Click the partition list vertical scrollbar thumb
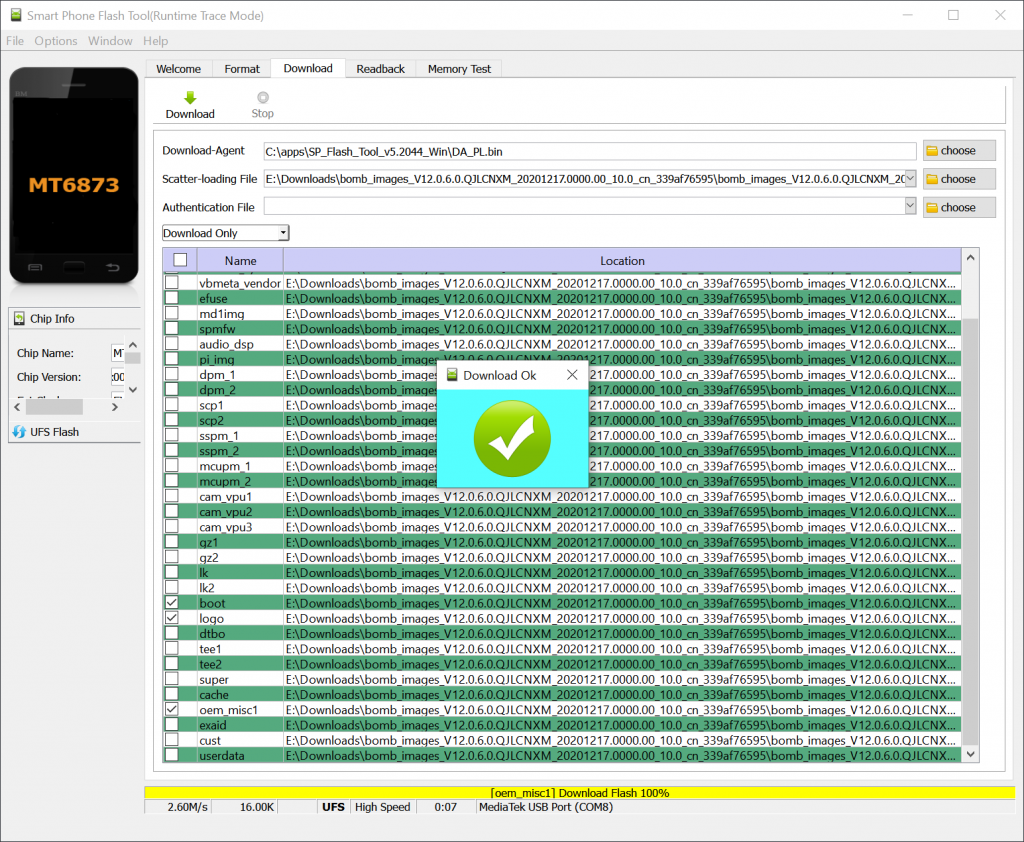Image resolution: width=1024 pixels, height=842 pixels. pyautogui.click(x=970, y=531)
